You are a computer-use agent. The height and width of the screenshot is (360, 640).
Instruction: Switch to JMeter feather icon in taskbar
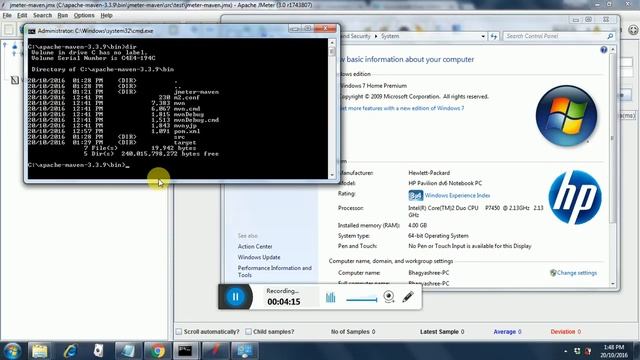coord(215,351)
